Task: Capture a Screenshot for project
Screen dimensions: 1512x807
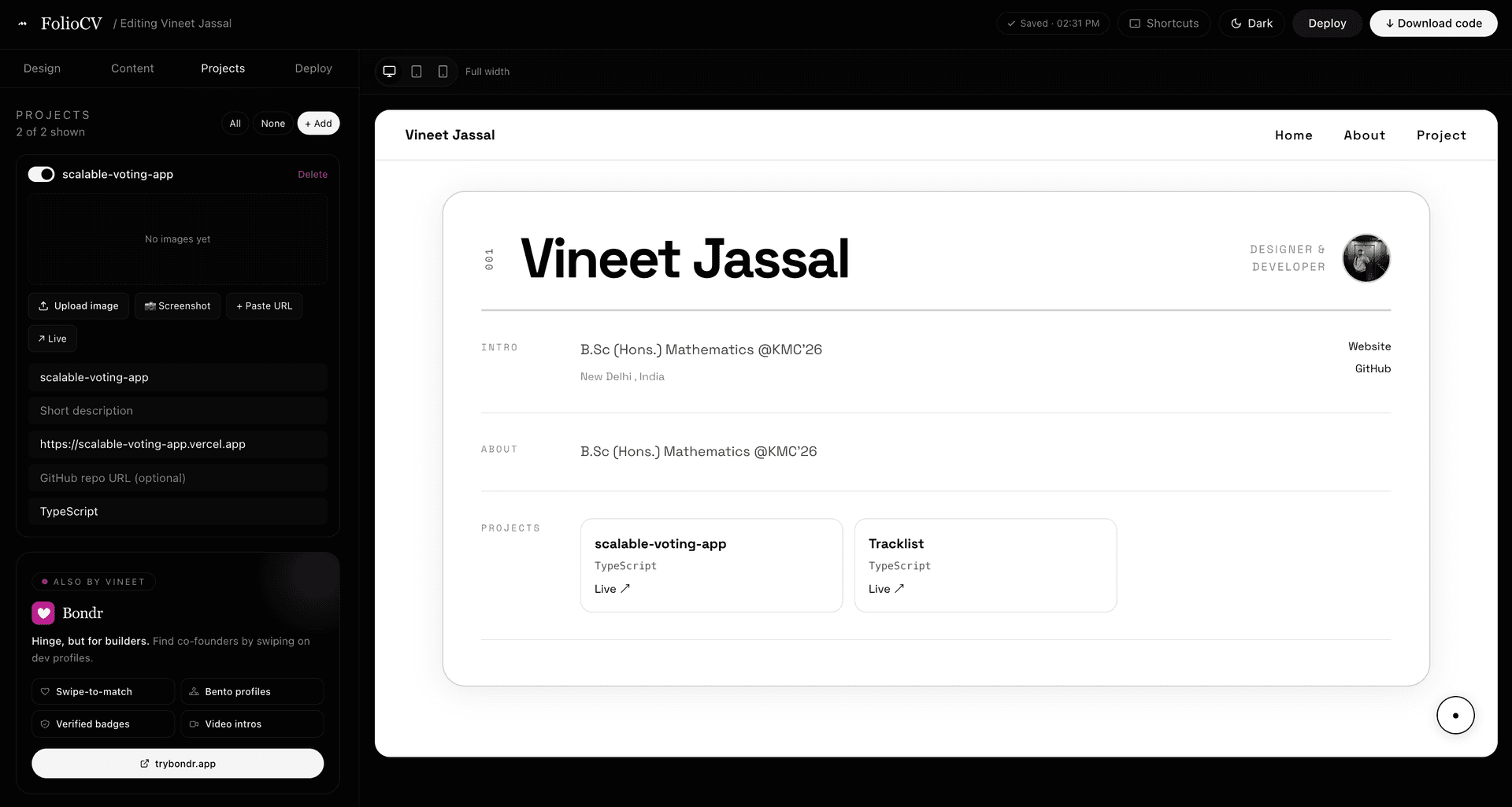Action: (177, 306)
